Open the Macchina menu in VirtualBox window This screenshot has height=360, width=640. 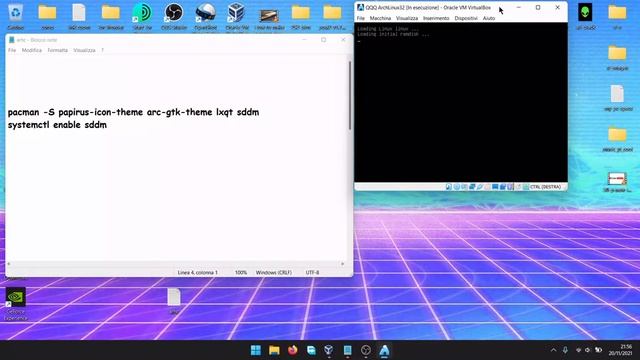380,18
